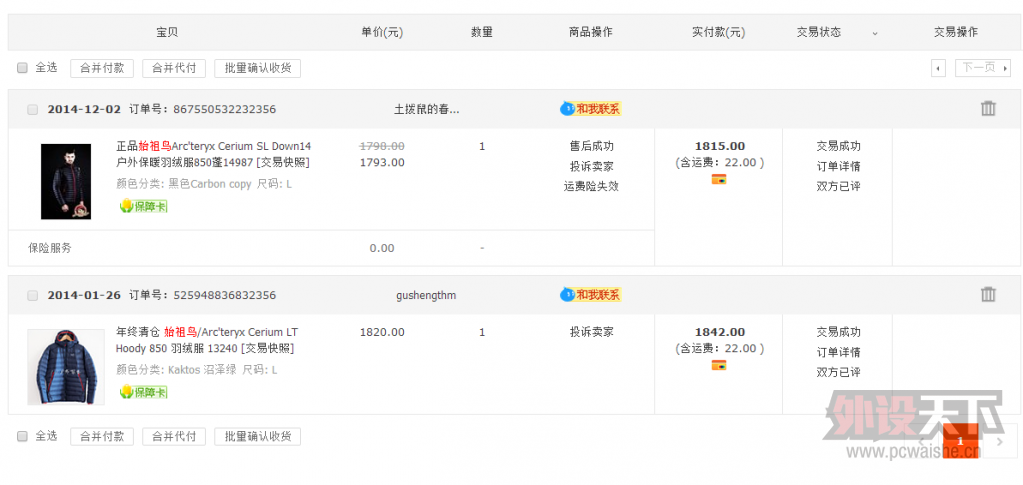
Task: Tick the bottom 全选 checkbox
Action: click(22, 436)
